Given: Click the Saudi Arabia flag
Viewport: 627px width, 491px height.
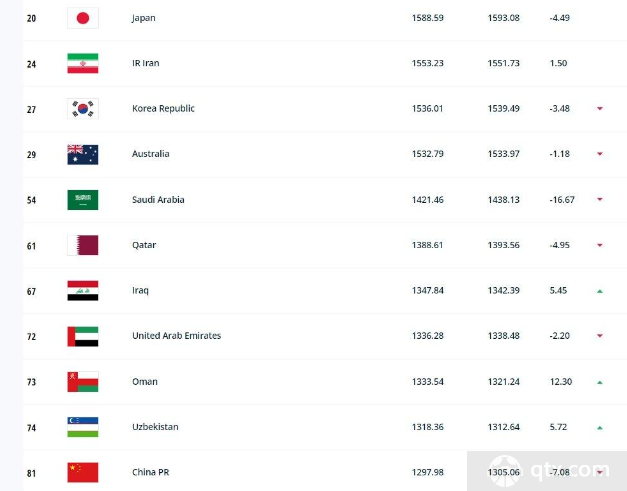Looking at the screenshot, I should tap(83, 200).
